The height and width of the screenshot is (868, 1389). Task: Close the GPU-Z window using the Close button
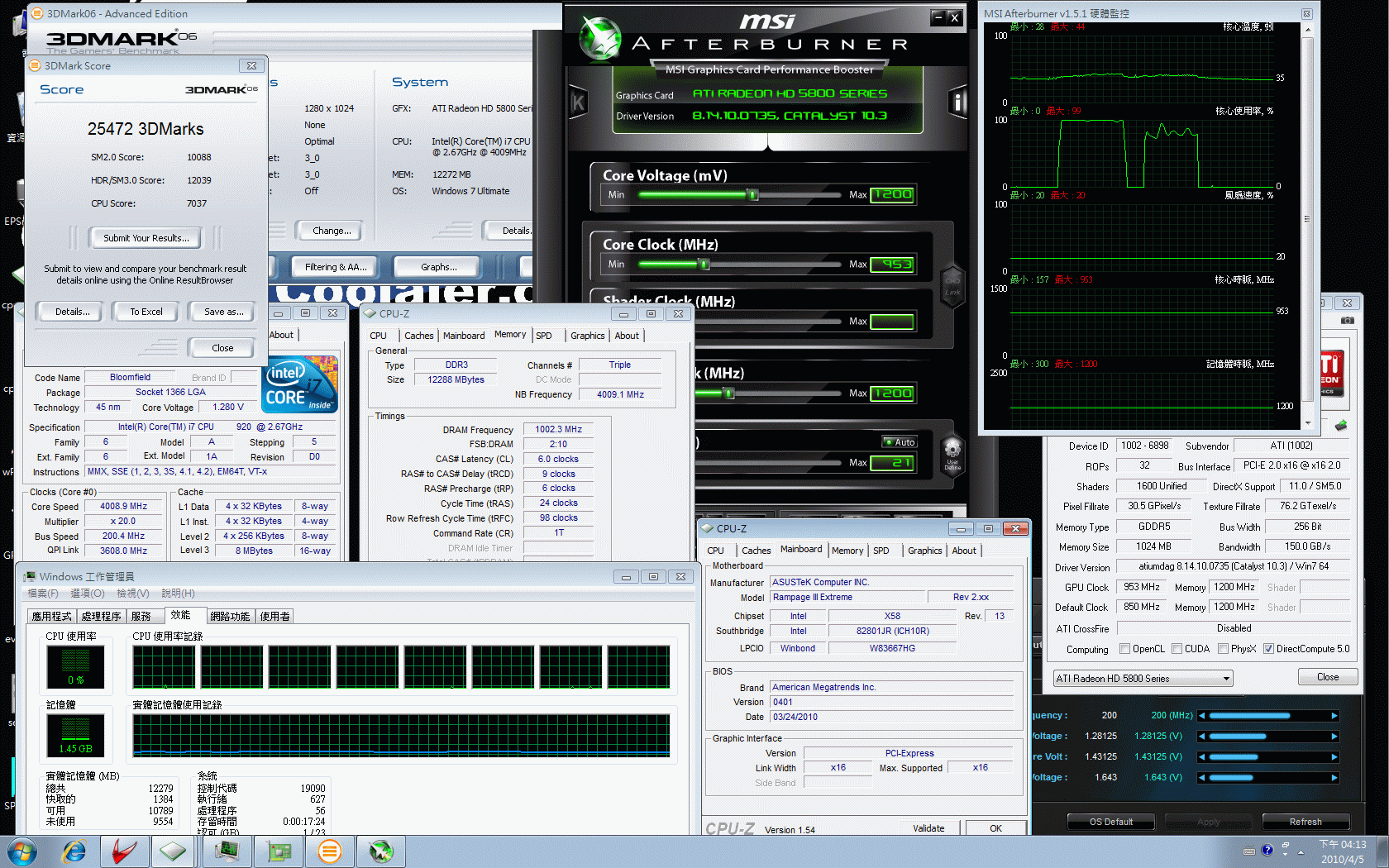click(1328, 677)
